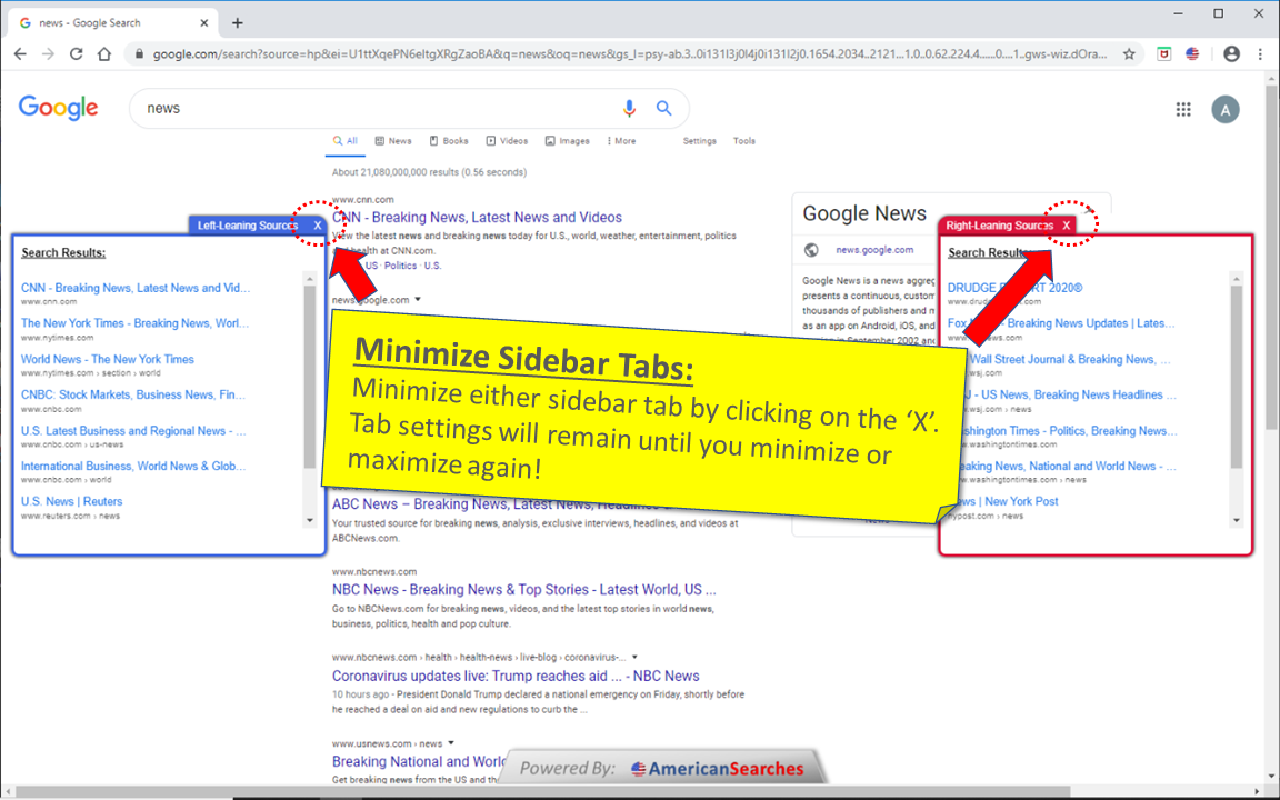Expand the arrow beside nbcnews.com health result
1280x800 pixels.
(x=635, y=657)
